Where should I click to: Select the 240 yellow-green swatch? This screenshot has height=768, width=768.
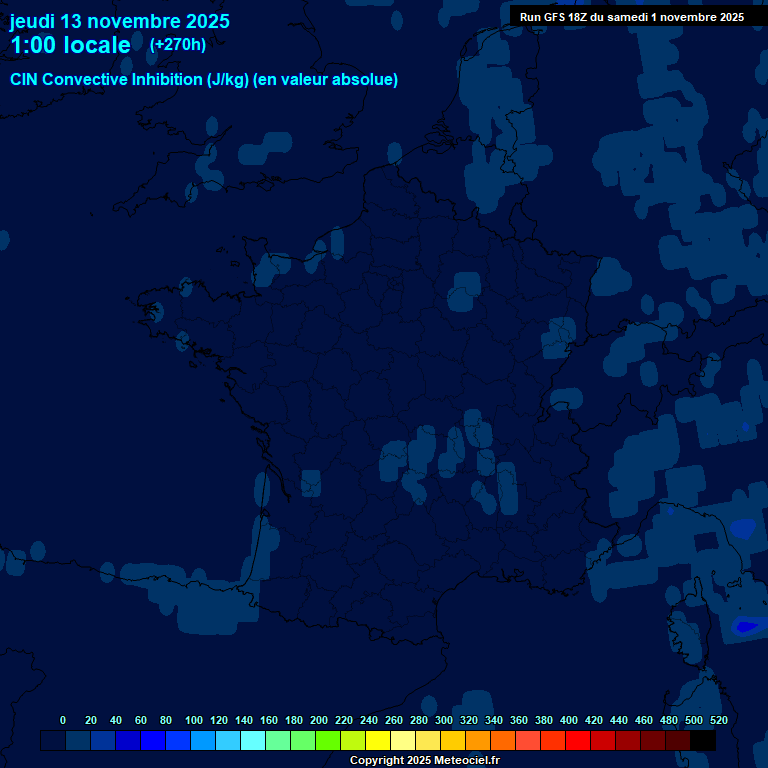(353, 740)
